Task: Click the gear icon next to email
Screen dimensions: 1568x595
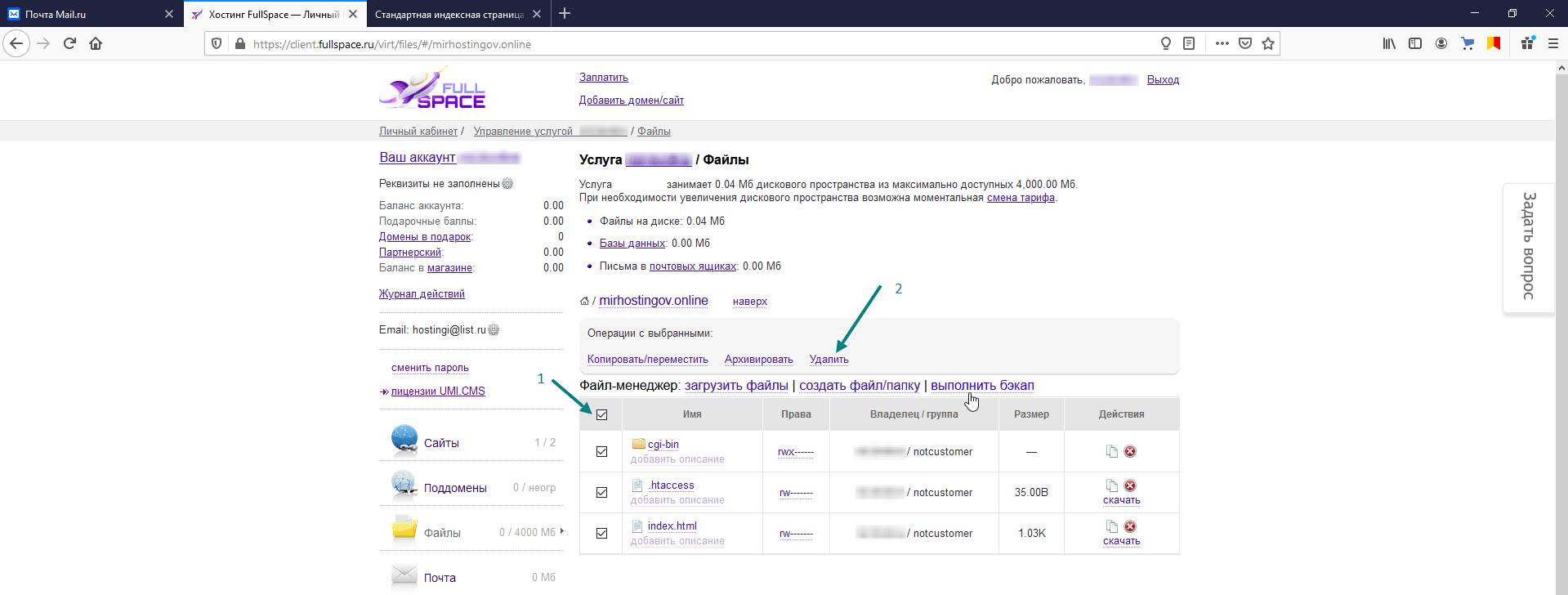Action: coord(494,329)
